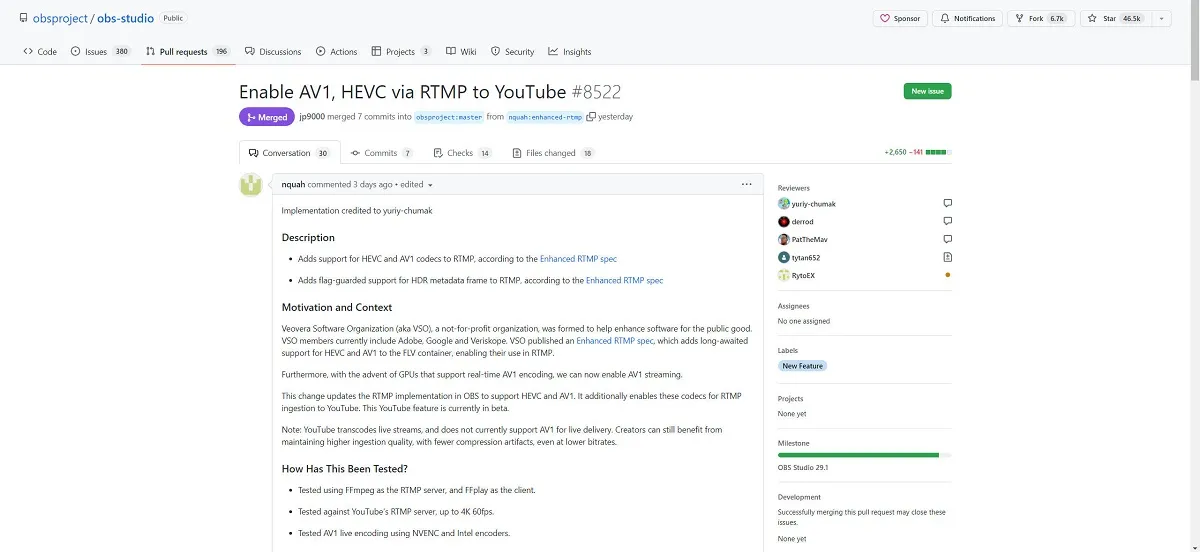Select the Commits sub-tab
Image resolution: width=1200 pixels, height=552 pixels.
[x=381, y=153]
